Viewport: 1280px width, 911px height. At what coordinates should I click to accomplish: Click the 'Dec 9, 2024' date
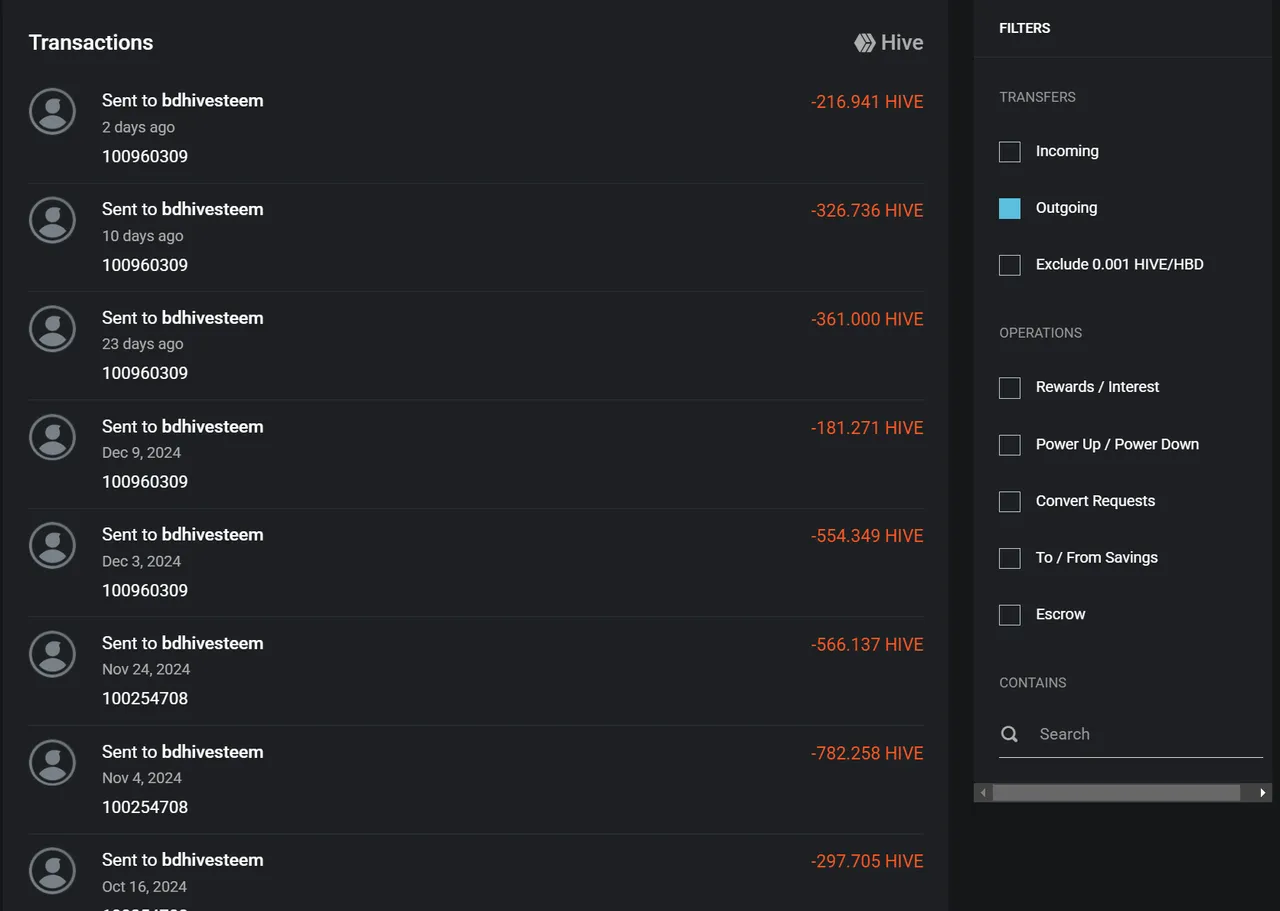pos(142,453)
